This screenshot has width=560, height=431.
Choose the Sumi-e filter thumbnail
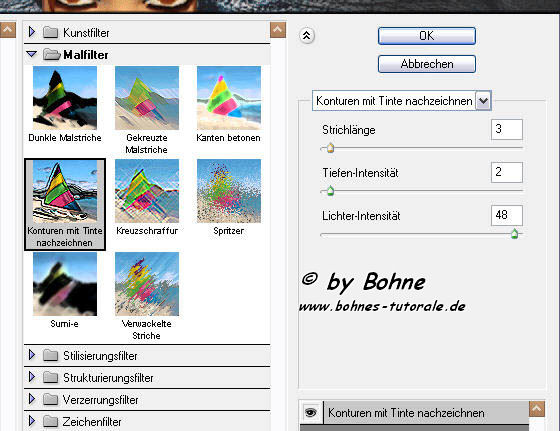pyautogui.click(x=65, y=284)
